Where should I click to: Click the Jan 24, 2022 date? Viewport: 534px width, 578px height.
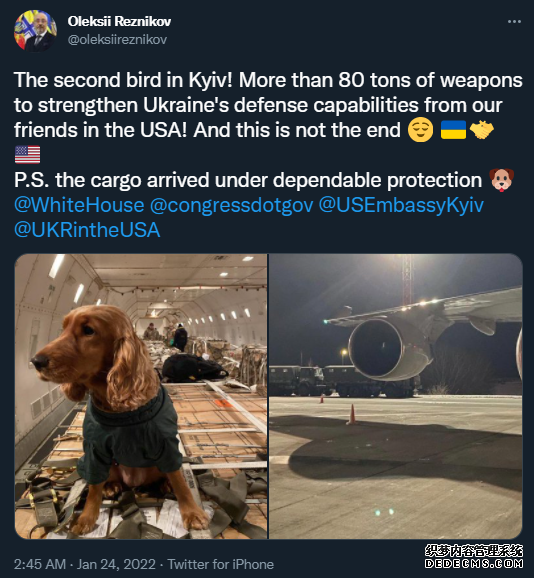[116, 564]
